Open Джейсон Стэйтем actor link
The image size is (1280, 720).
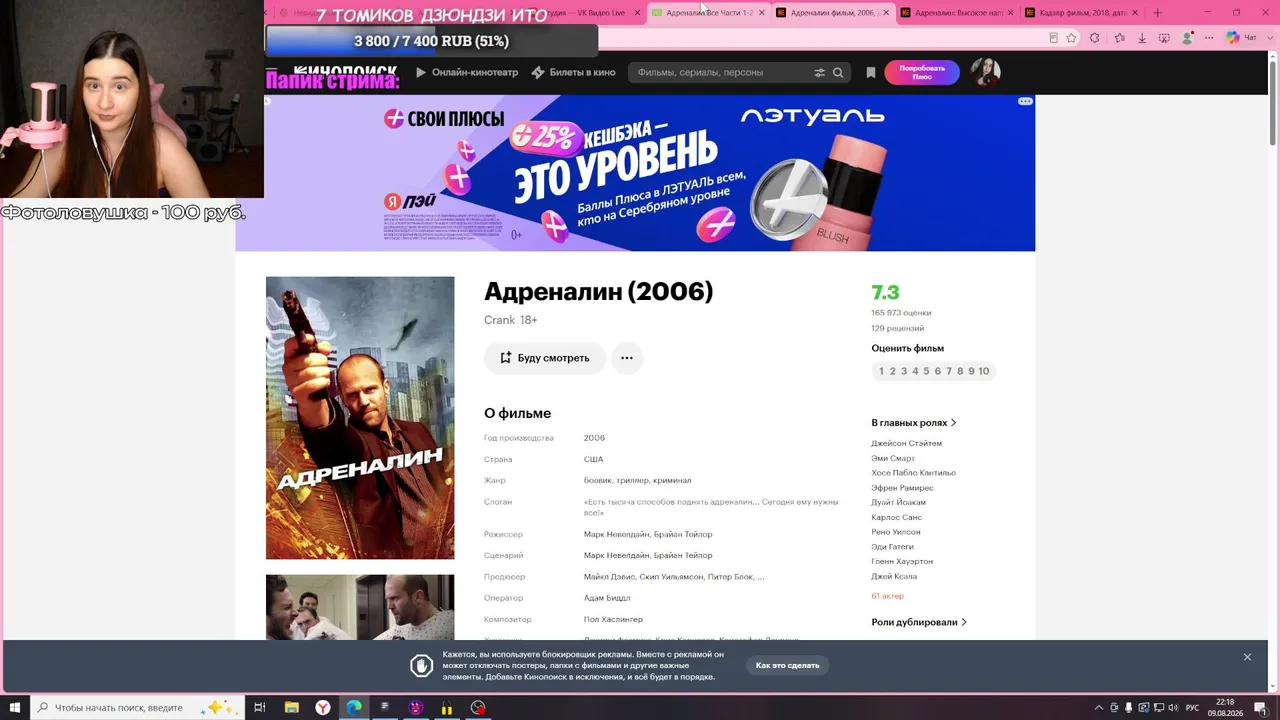point(906,443)
